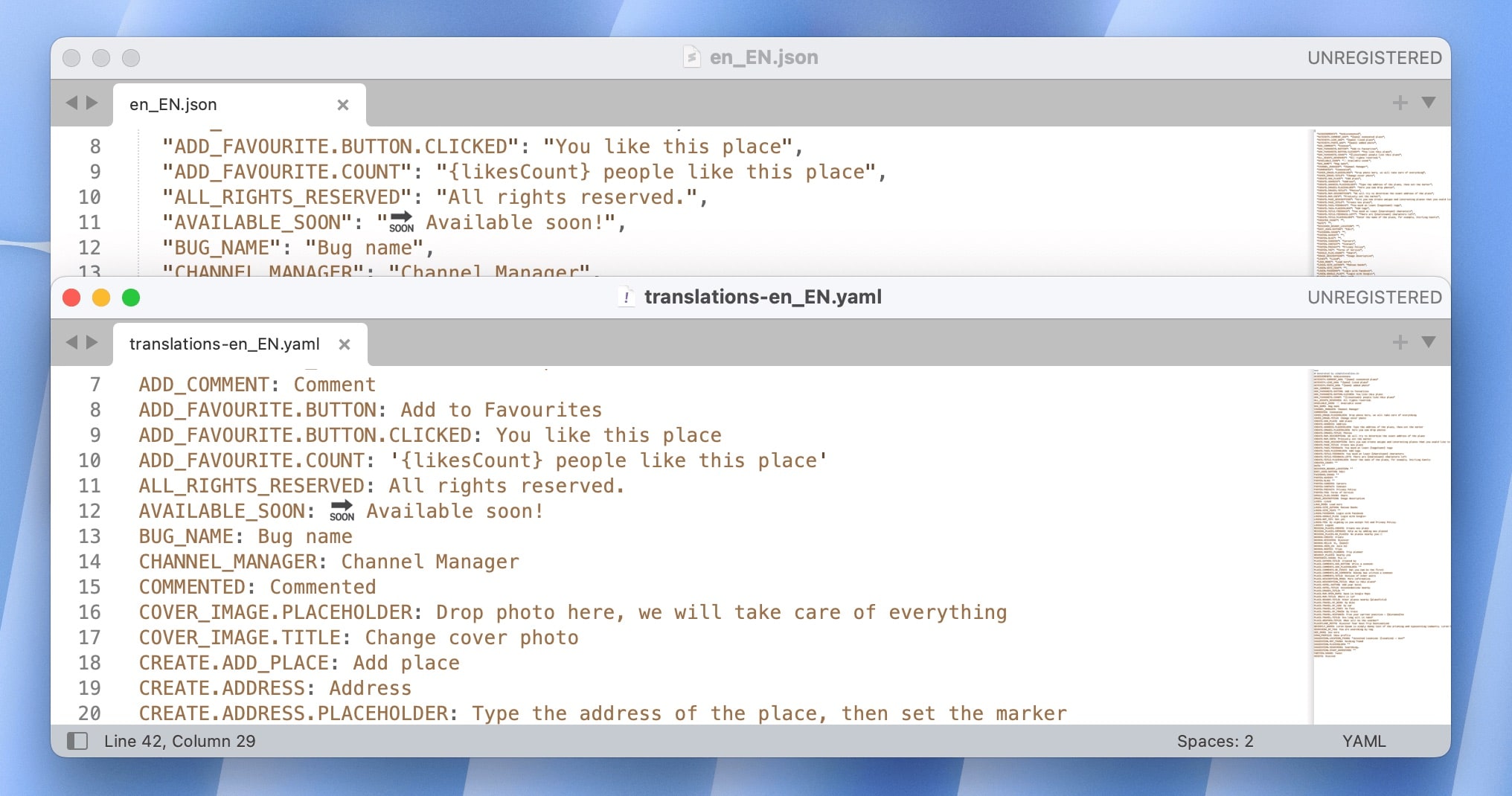Click CREATE.ADD_PLACE key
Screen dimensions: 1512x796
(234, 663)
